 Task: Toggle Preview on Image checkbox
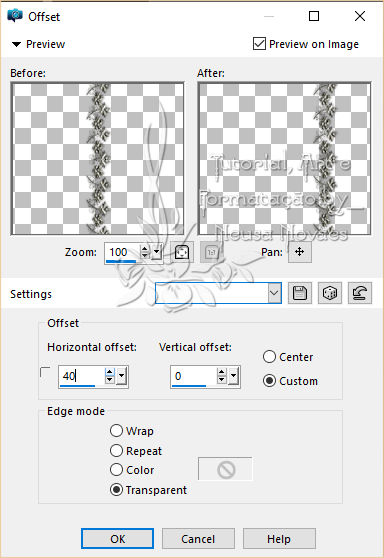pyautogui.click(x=259, y=44)
